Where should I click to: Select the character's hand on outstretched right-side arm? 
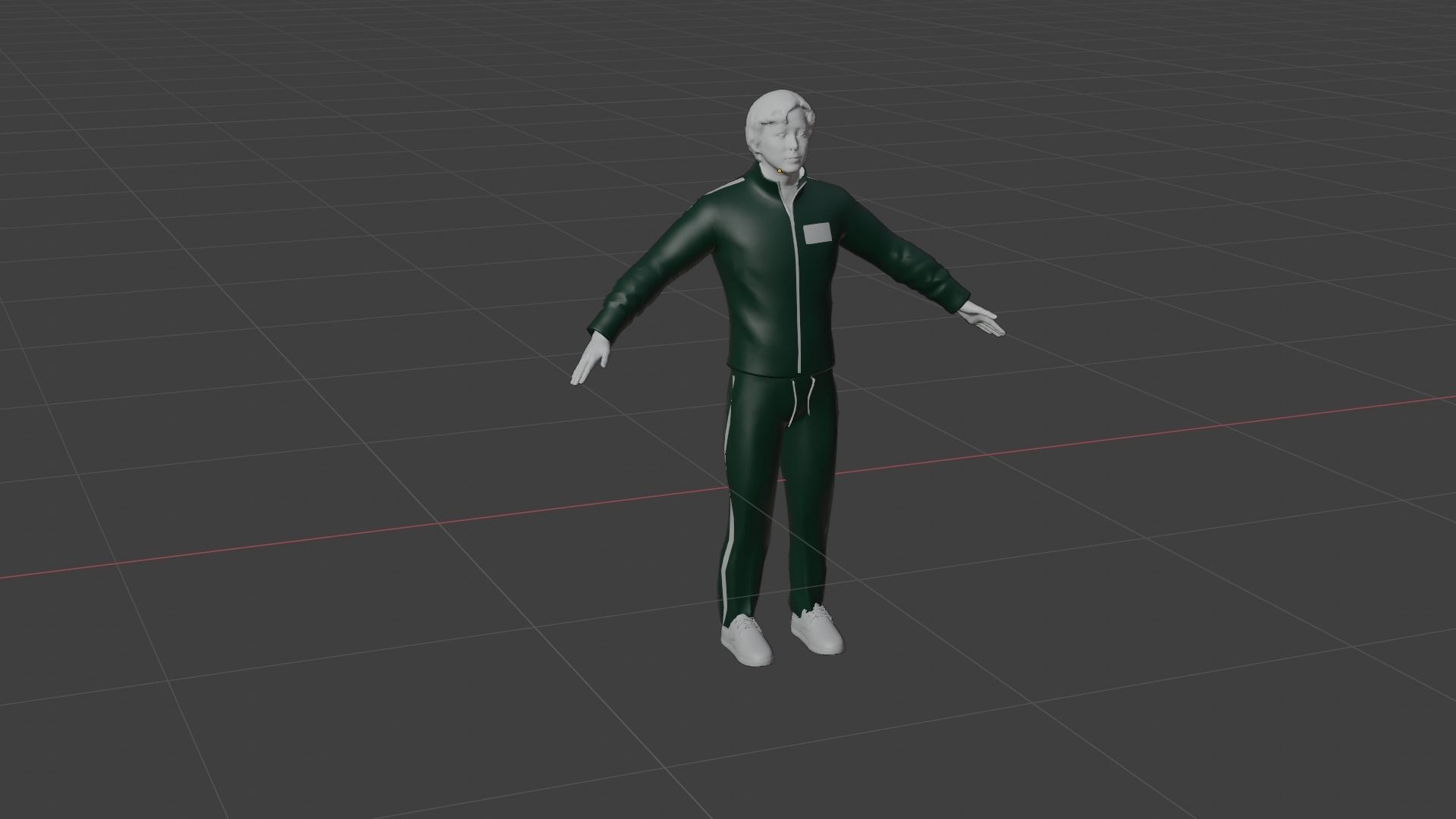(983, 318)
